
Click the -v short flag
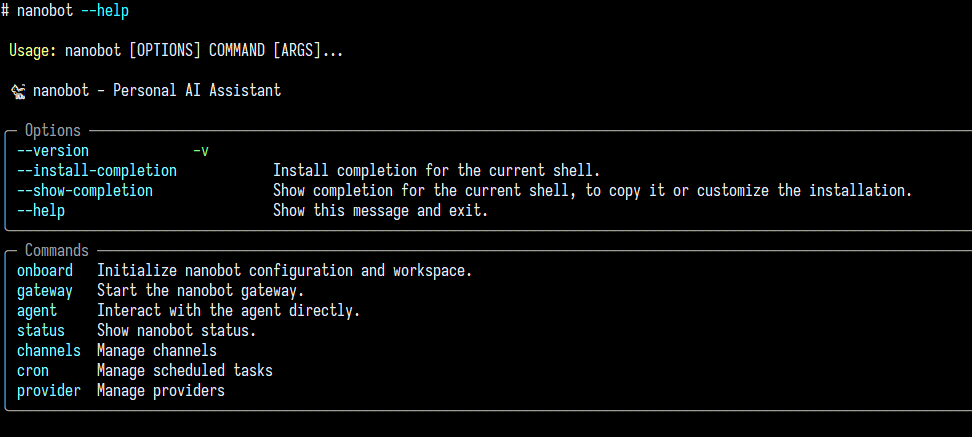(x=201, y=151)
